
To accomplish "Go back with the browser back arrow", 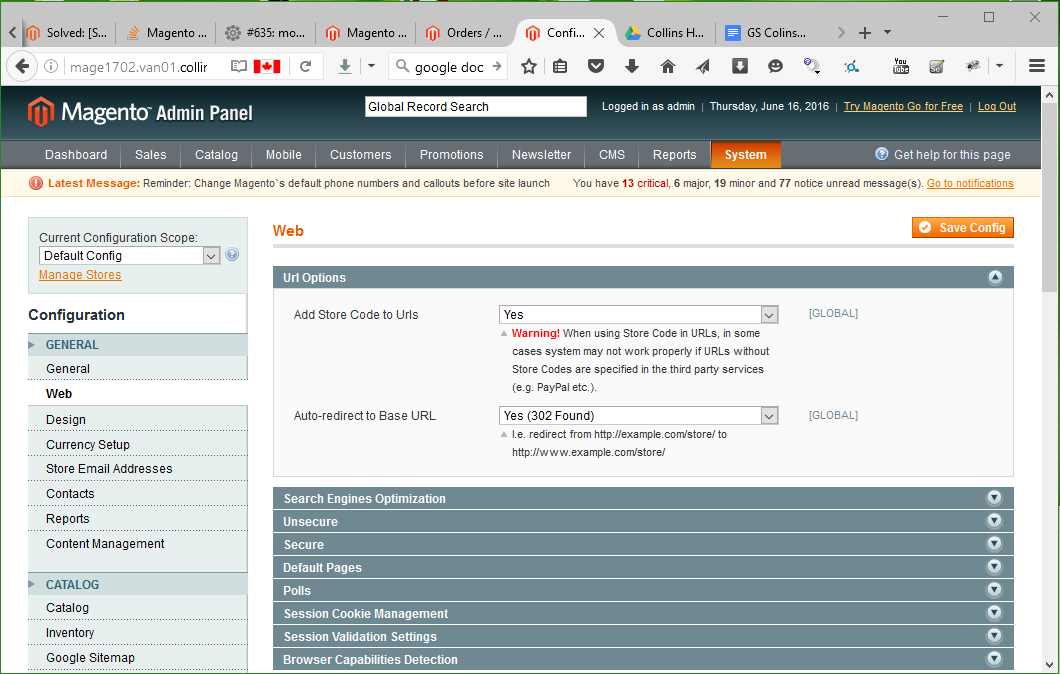I will click(22, 66).
